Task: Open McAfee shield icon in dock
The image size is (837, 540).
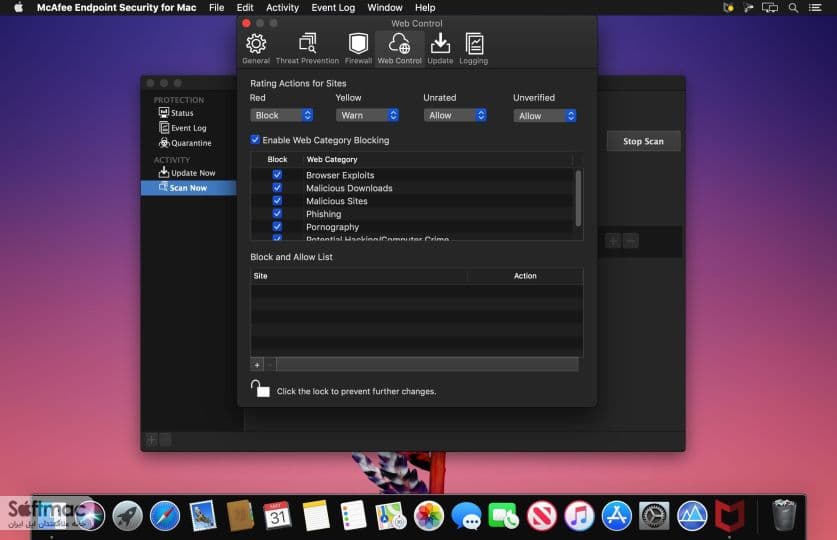Action: pyautogui.click(x=730, y=516)
